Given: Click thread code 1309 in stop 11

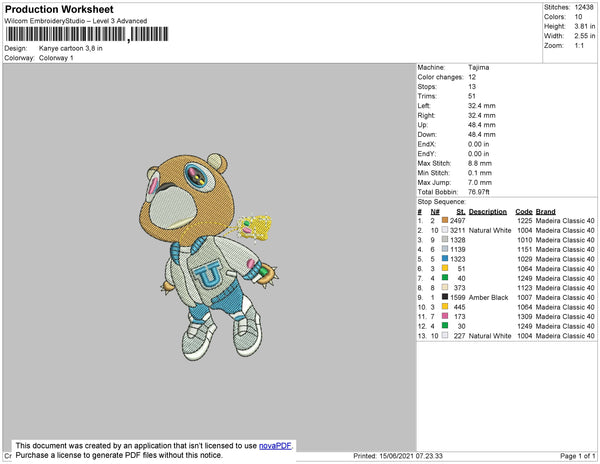Looking at the screenshot, I should 525,316.
